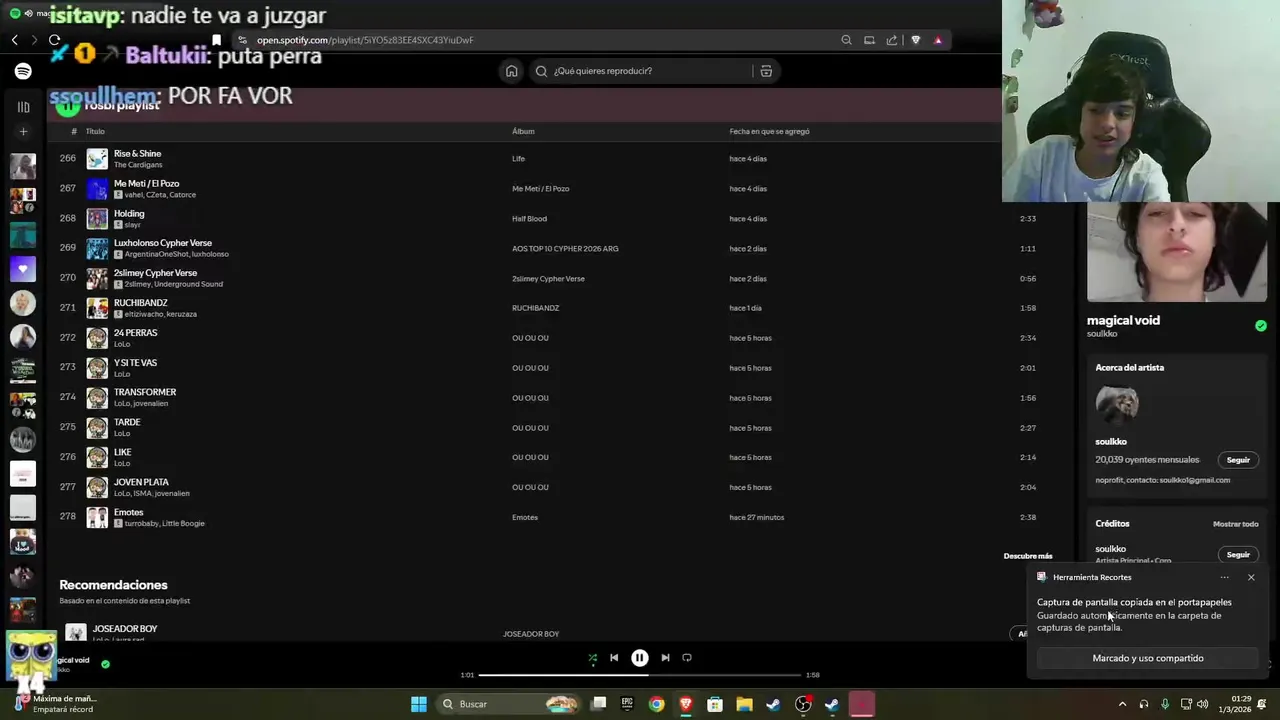Screen dimensions: 1280x720
Task: Sort by 'Fecha en que se agregó' header
Action: [769, 132]
